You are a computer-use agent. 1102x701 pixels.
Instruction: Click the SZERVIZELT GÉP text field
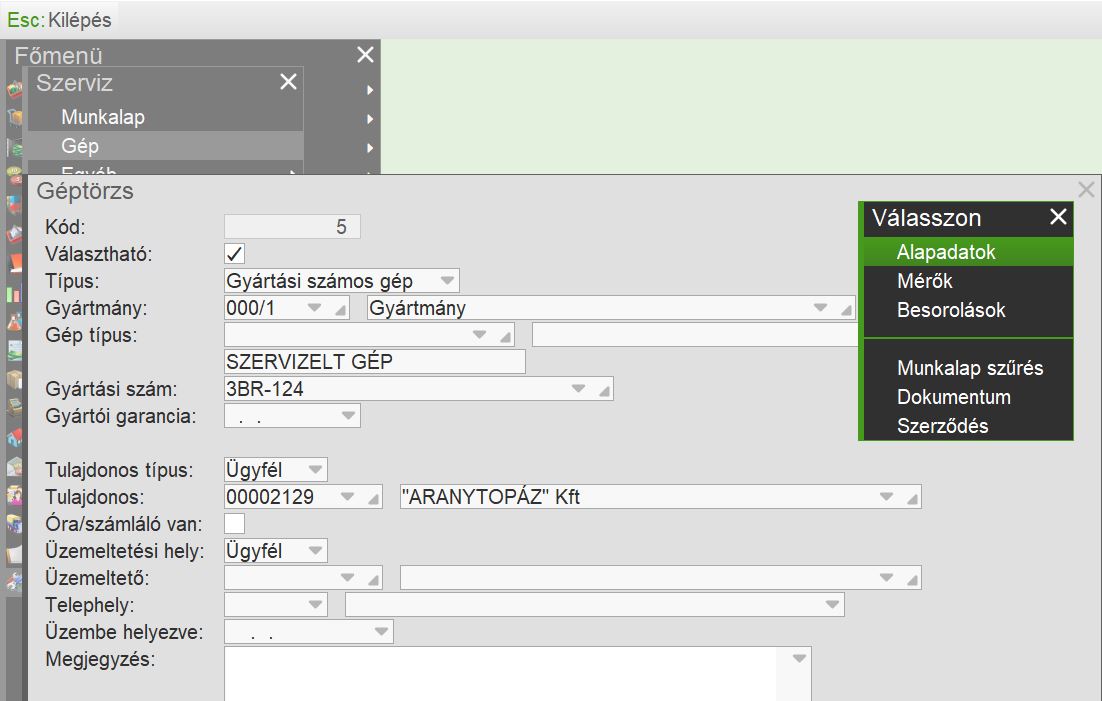[x=375, y=361]
